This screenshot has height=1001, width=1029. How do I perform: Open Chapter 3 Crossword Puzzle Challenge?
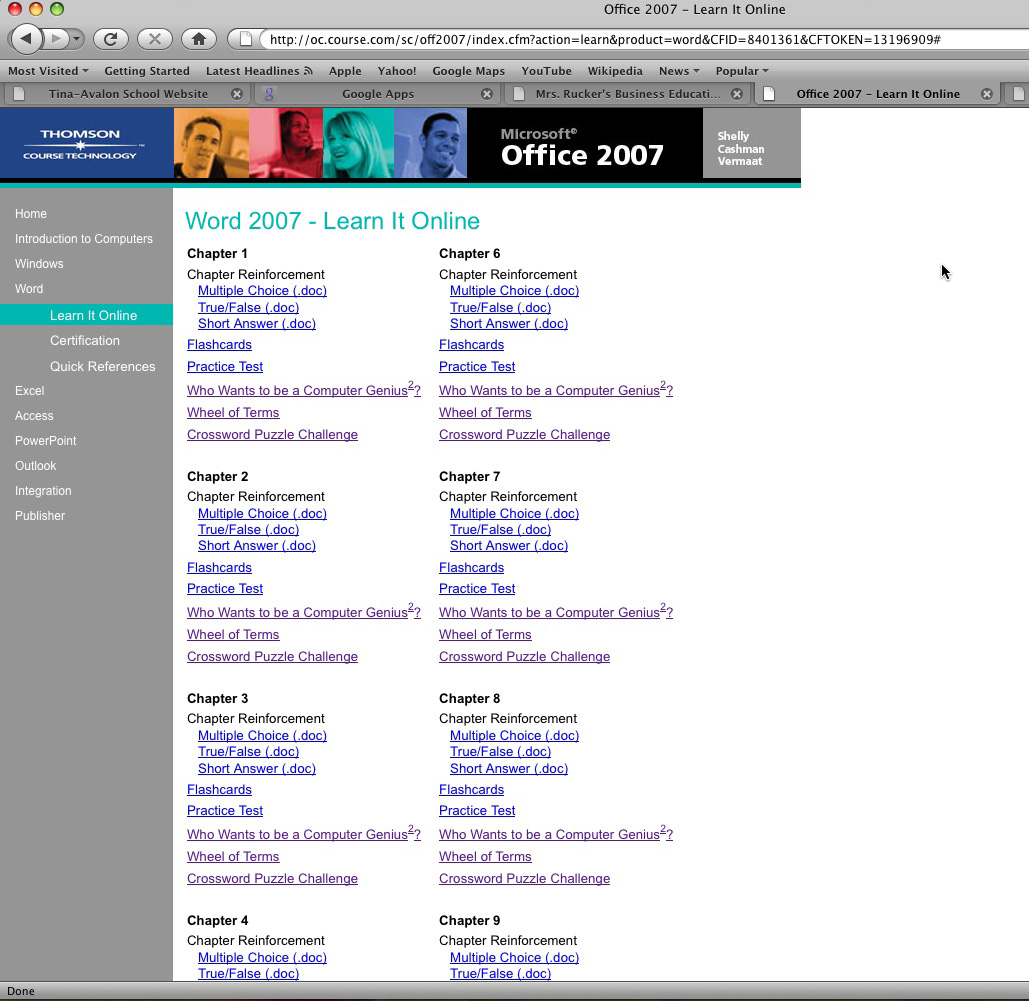click(272, 878)
